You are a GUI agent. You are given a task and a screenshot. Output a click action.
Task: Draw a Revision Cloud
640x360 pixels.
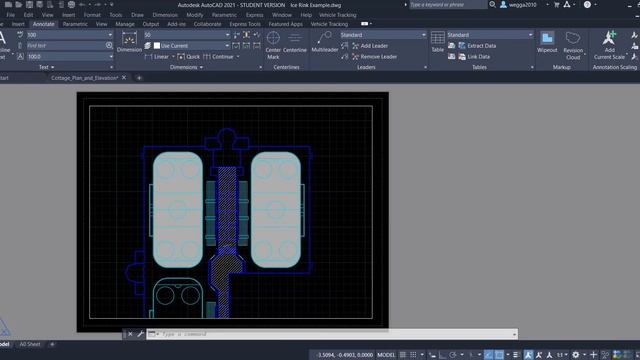pos(573,46)
